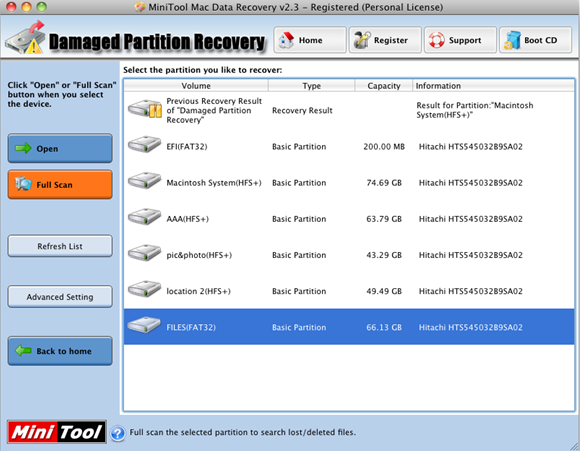Select the EFI(FAT32) volume name
The height and width of the screenshot is (451, 580).
click(x=187, y=147)
